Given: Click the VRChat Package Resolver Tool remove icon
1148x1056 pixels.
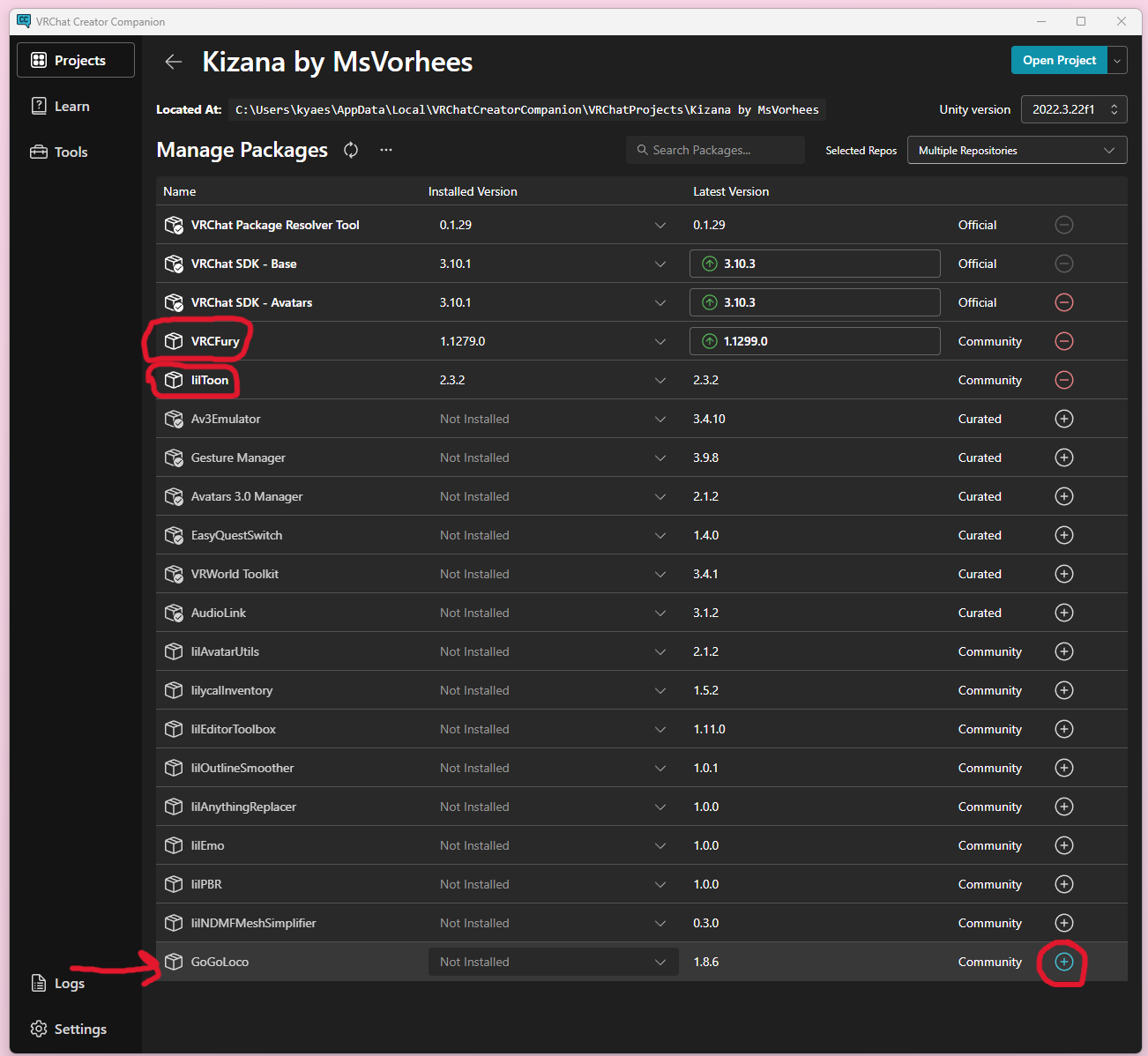Looking at the screenshot, I should coord(1064,225).
